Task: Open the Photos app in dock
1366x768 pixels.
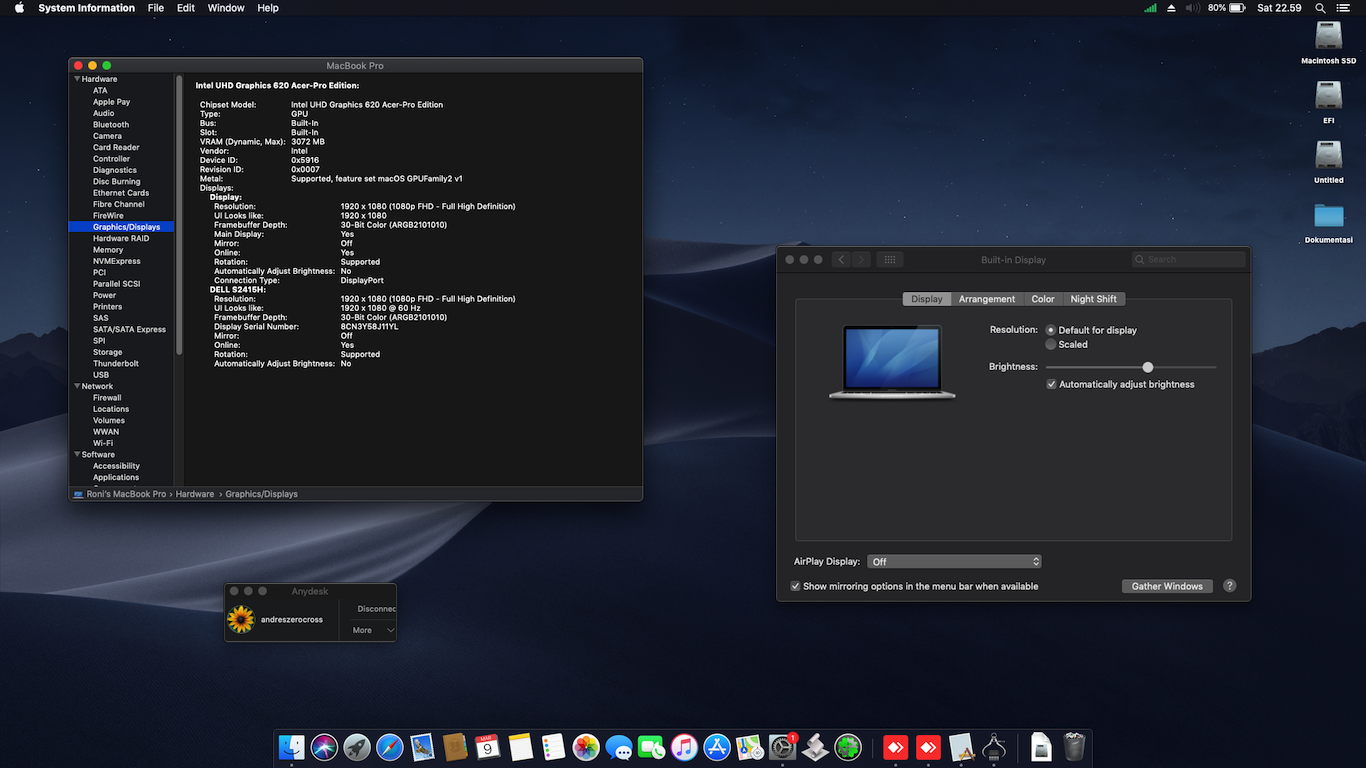Action: [586, 747]
